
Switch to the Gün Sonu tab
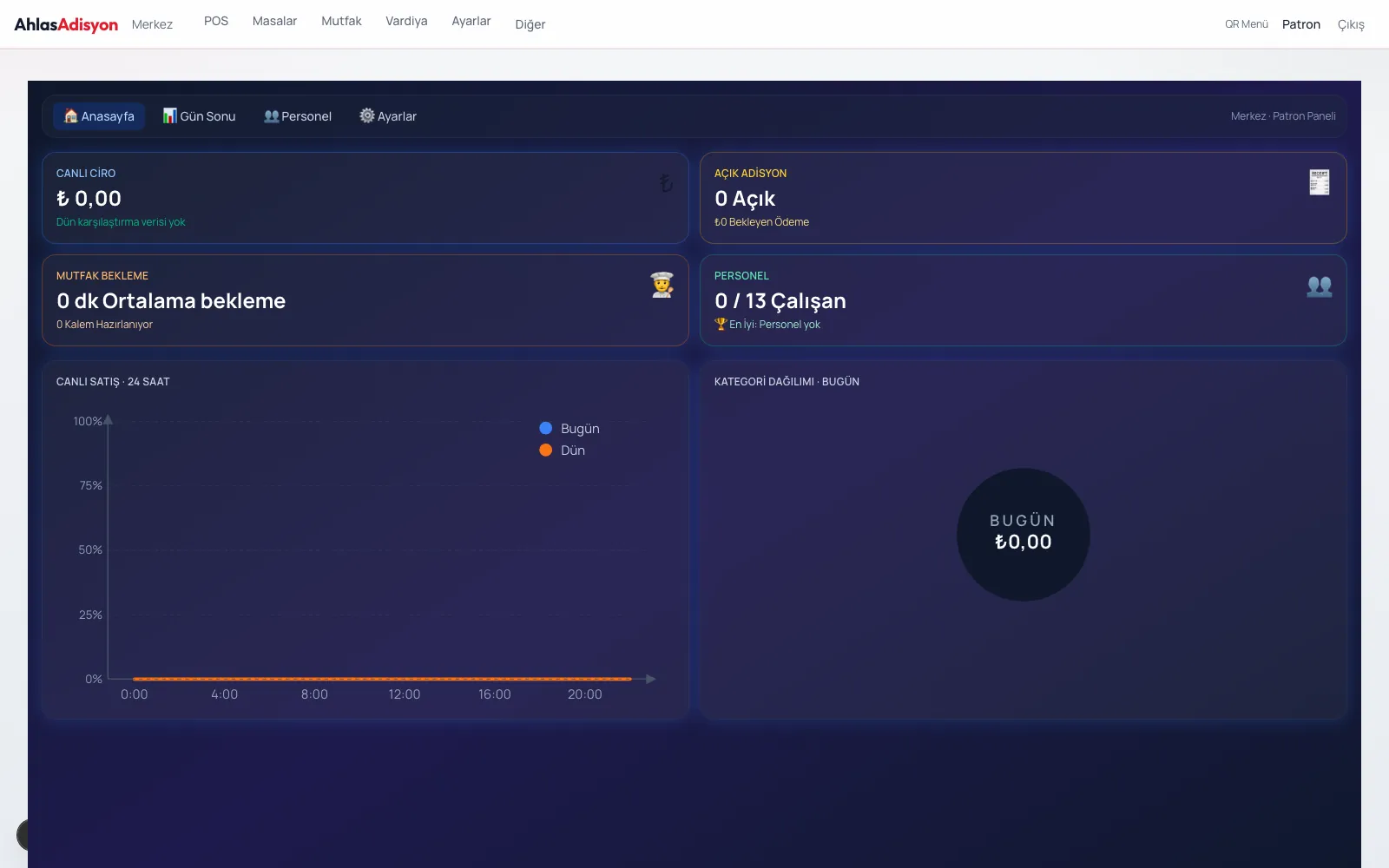tap(199, 116)
